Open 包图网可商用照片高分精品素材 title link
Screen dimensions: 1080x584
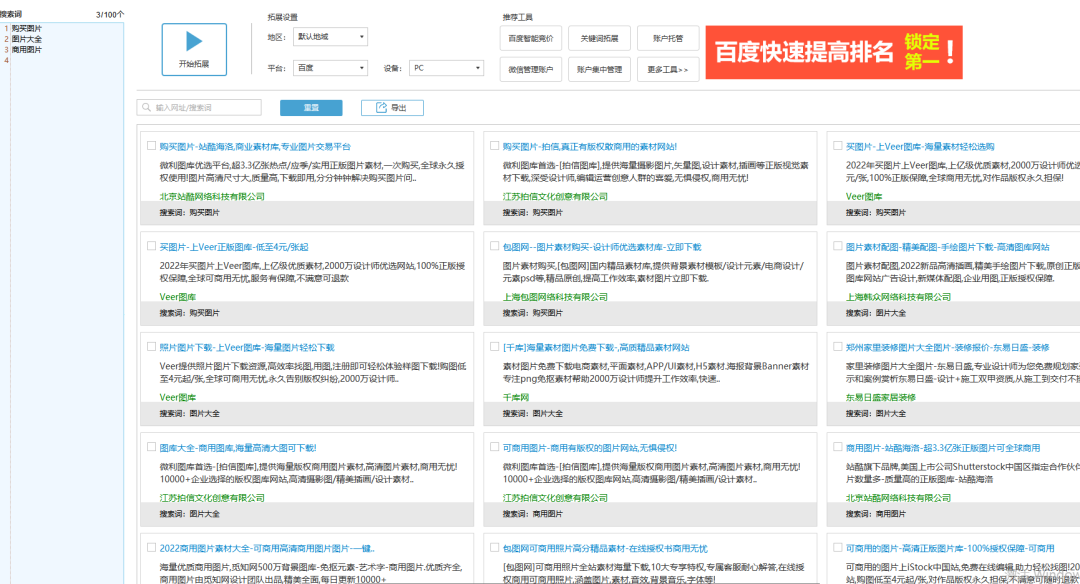(605, 549)
